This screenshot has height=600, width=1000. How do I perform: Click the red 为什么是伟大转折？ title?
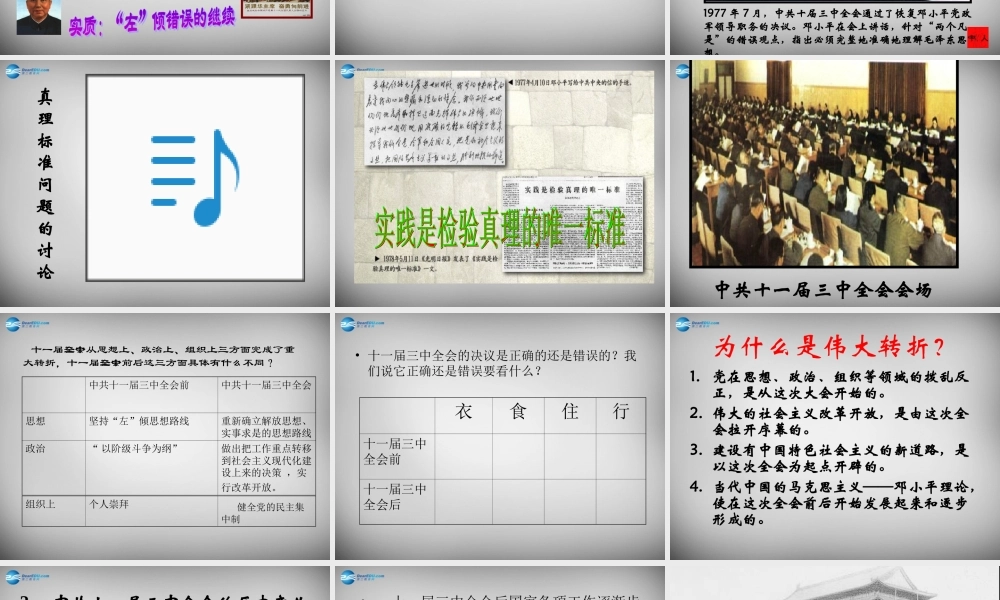pos(829,348)
